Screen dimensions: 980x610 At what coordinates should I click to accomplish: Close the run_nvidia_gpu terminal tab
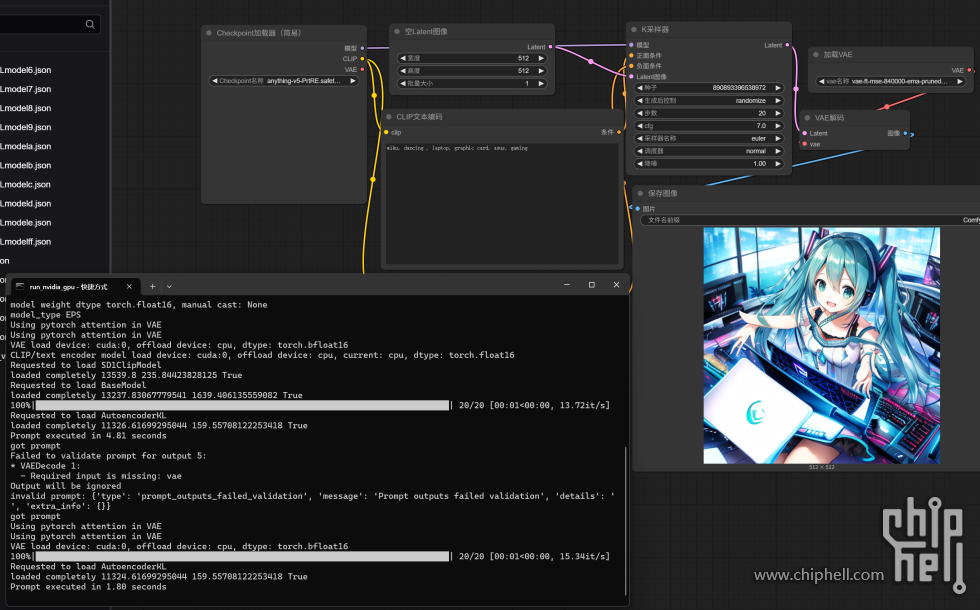coord(129,286)
